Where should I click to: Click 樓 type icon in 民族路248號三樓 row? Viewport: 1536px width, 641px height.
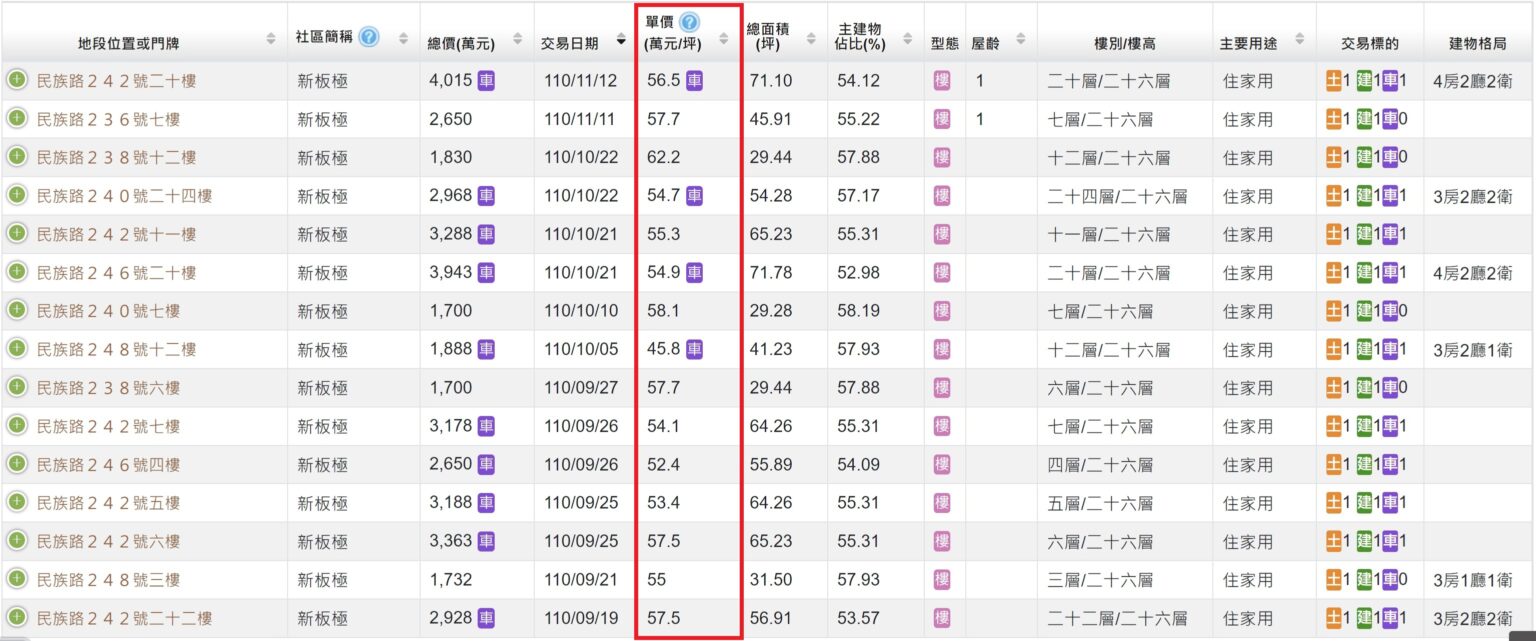coord(942,579)
